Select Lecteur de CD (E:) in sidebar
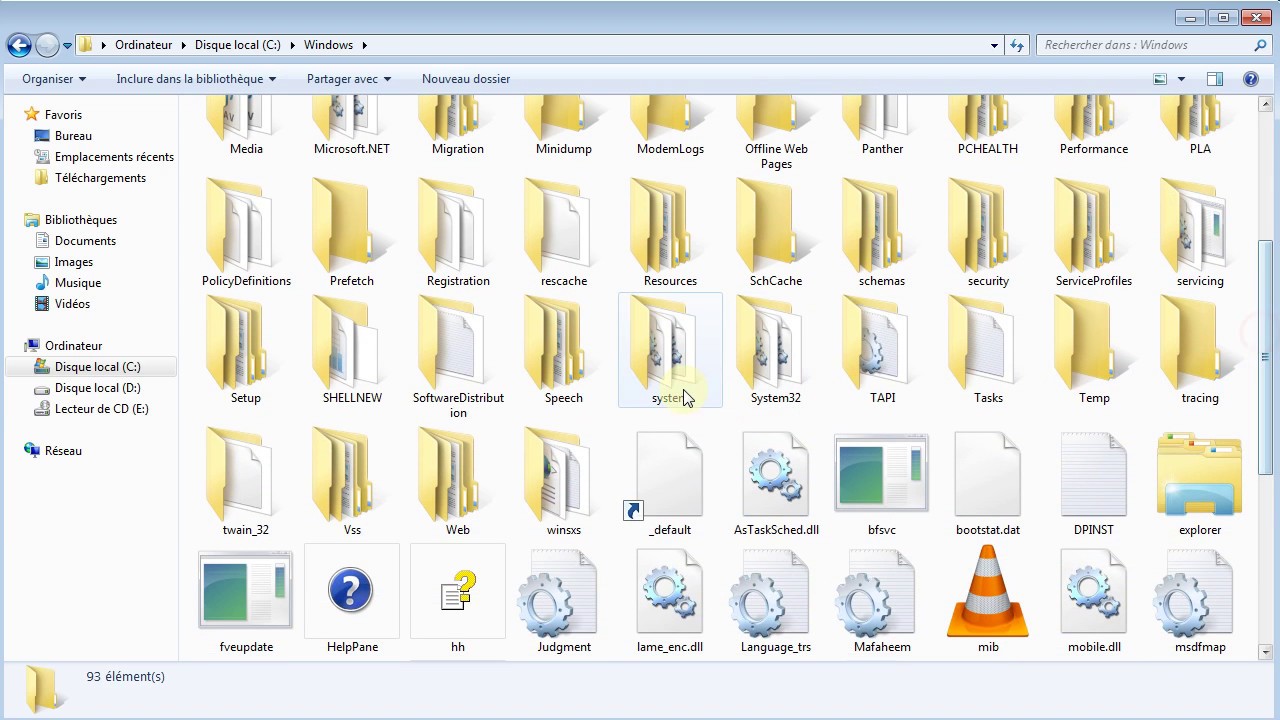1280x720 pixels. click(x=101, y=409)
